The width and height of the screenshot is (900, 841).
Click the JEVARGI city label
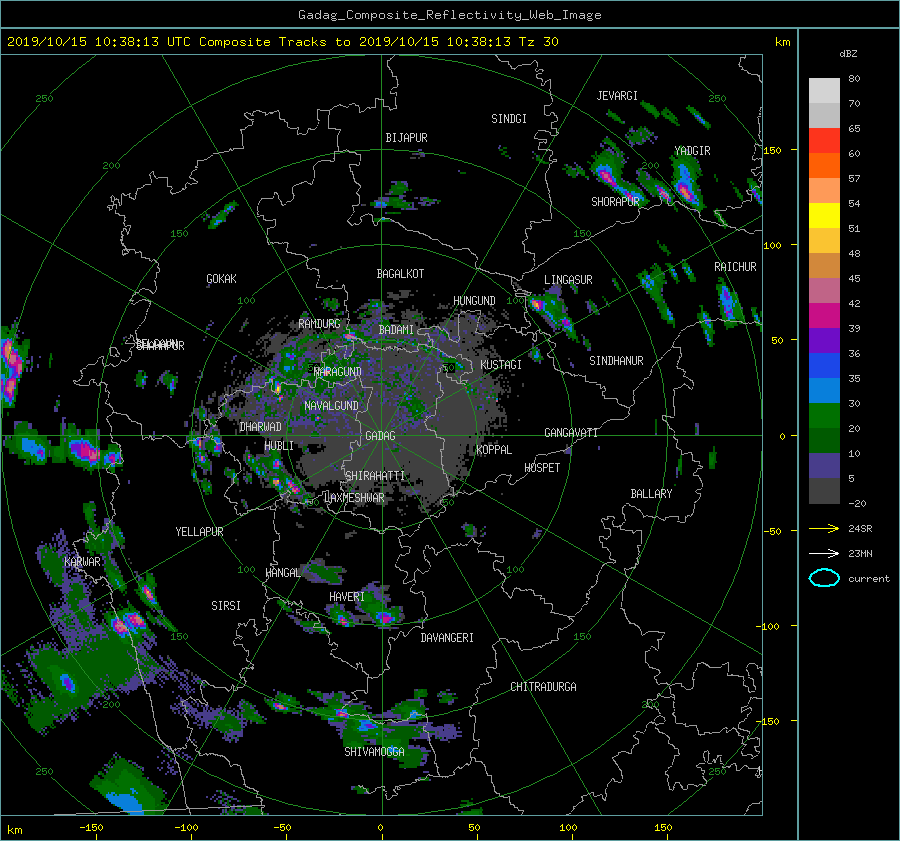click(617, 96)
